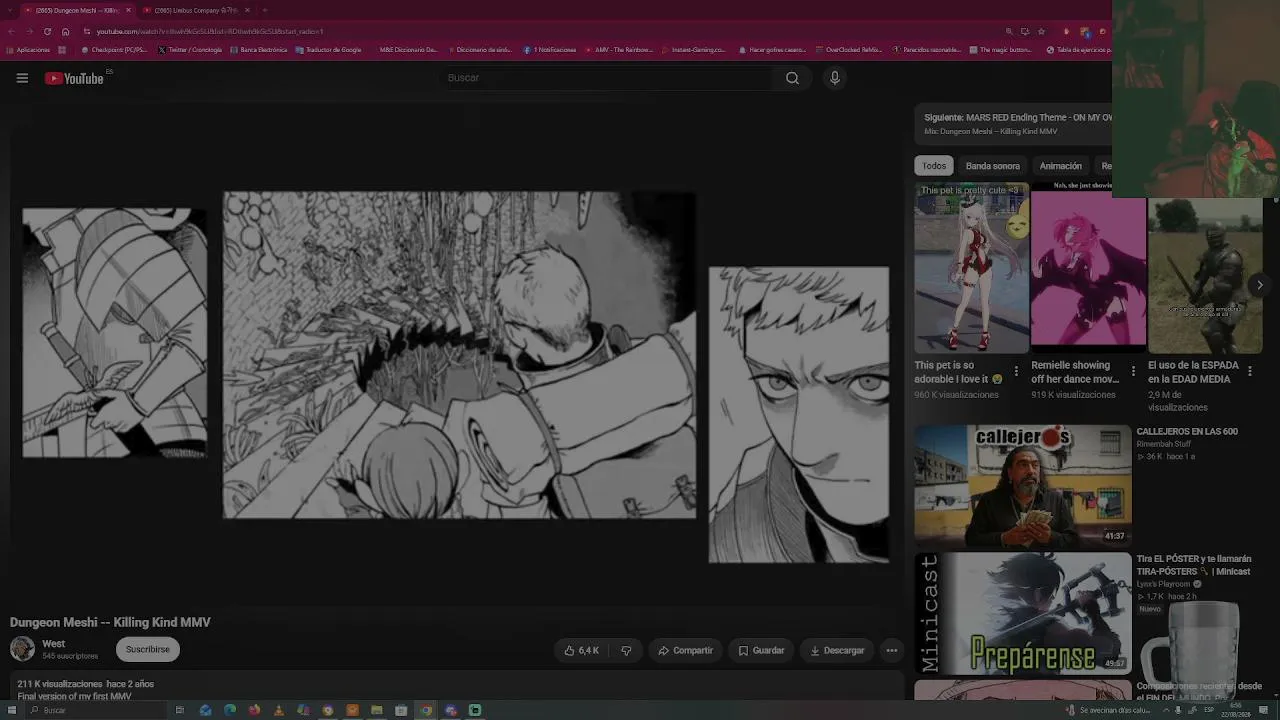
Task: Open the three-dot more actions menu under the video
Action: pos(892,650)
